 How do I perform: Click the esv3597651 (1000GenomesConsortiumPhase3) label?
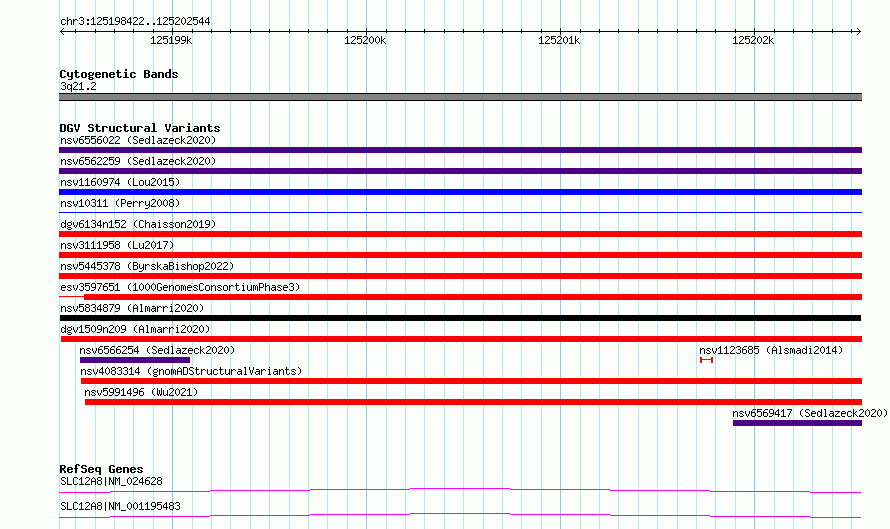coord(180,287)
